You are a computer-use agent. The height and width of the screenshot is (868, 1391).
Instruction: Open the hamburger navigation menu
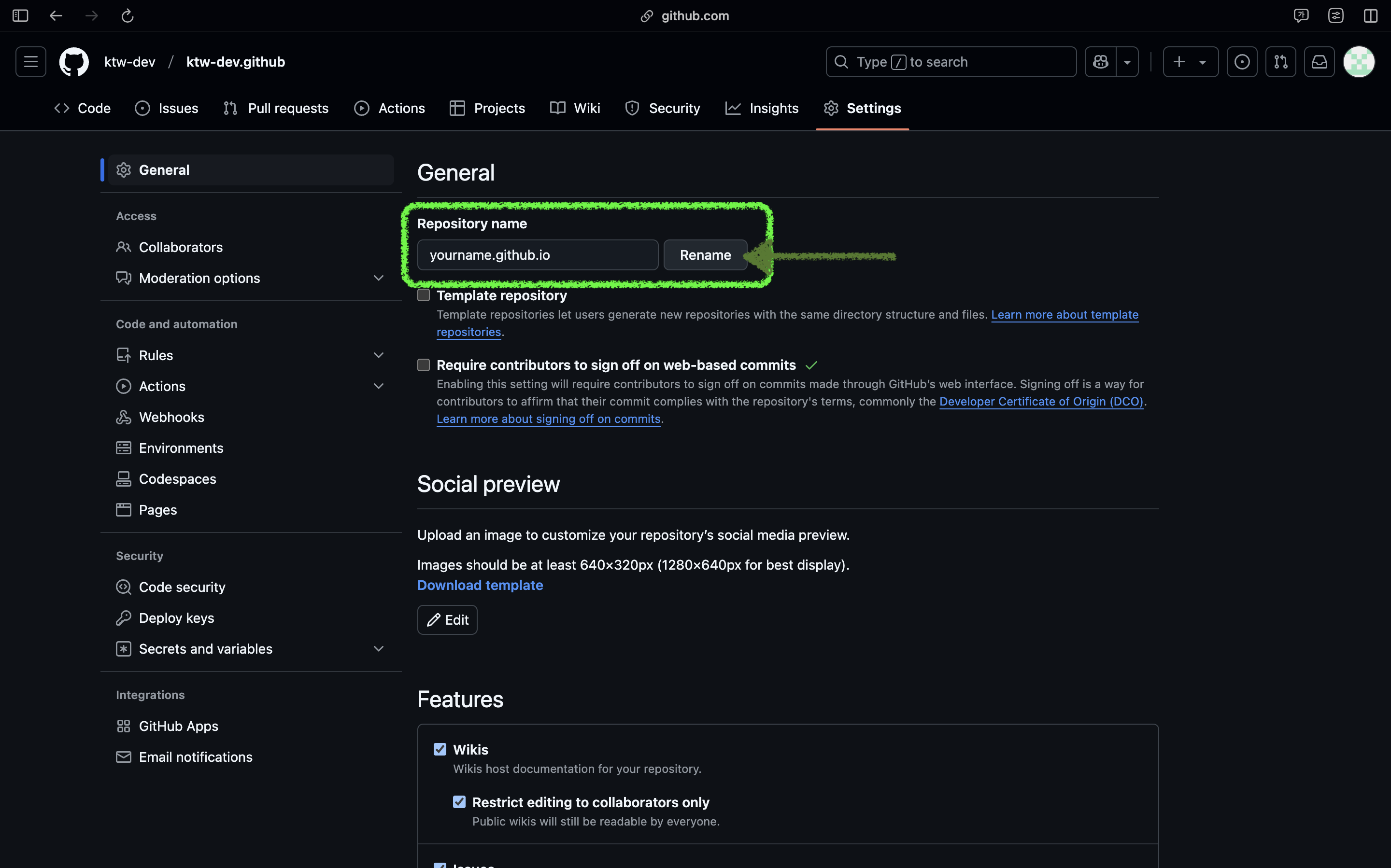pos(31,61)
